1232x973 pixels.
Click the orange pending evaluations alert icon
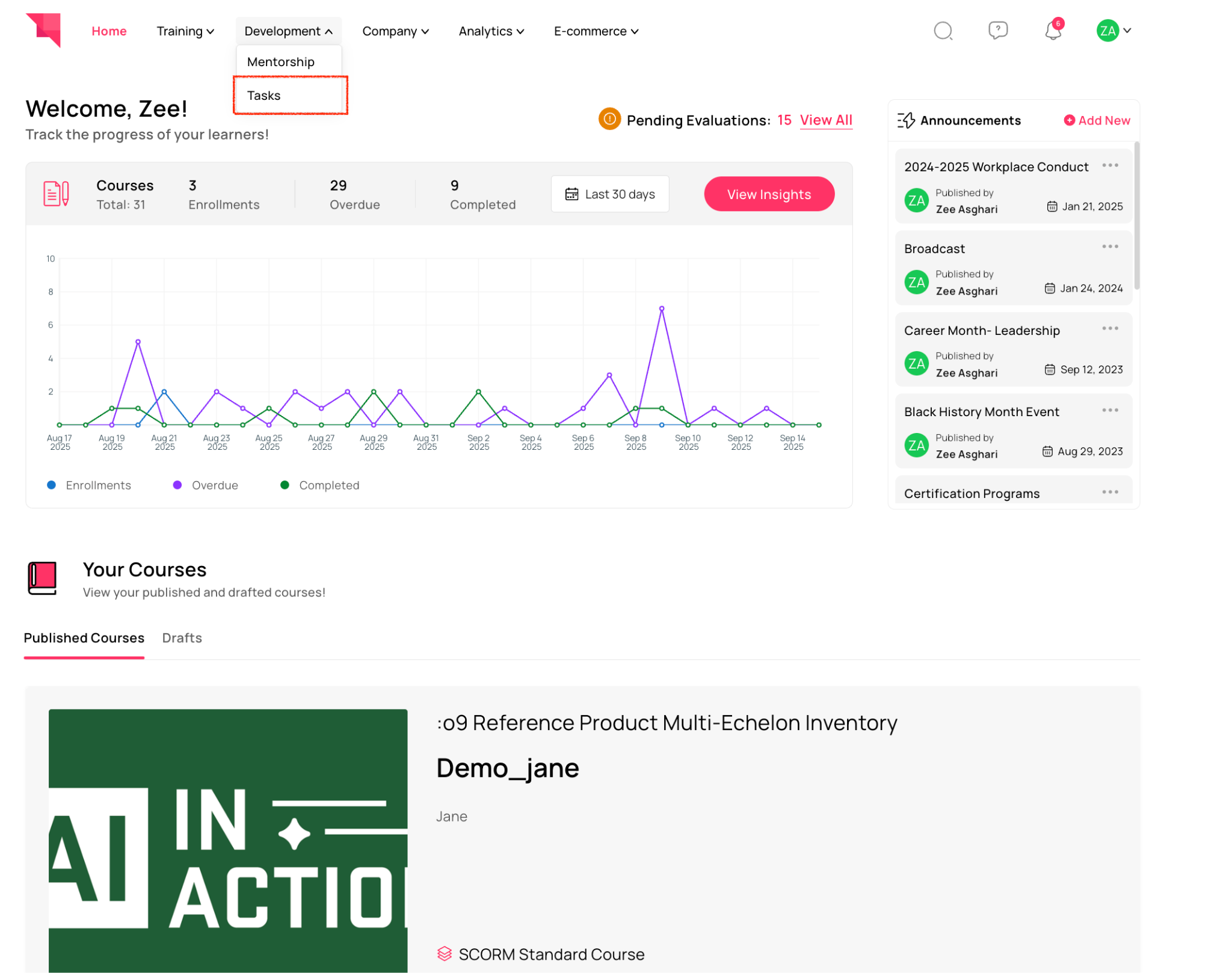click(609, 119)
